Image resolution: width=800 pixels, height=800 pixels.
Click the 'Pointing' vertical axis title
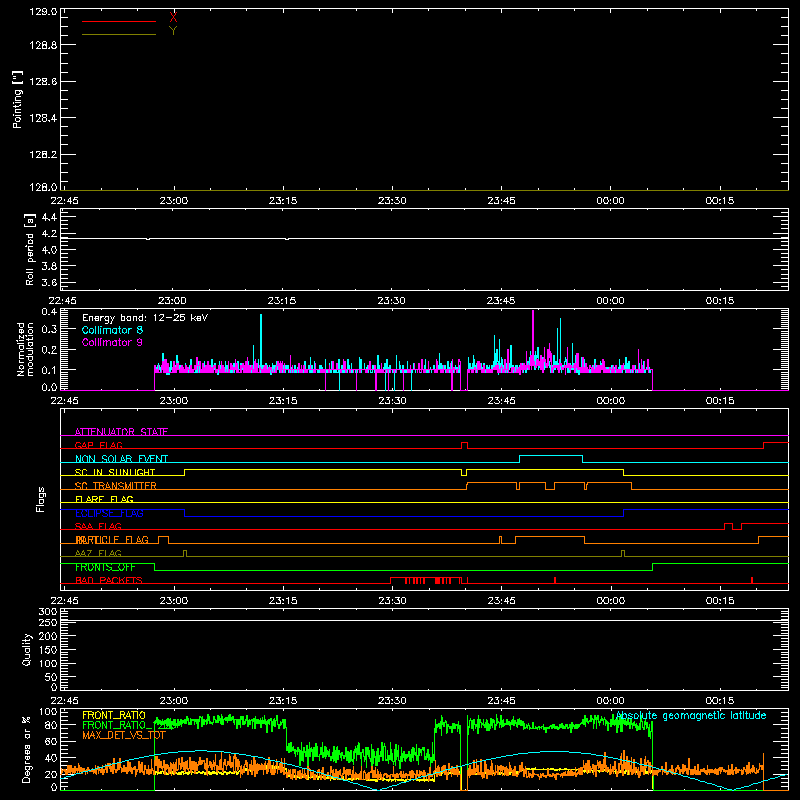(x=17, y=99)
